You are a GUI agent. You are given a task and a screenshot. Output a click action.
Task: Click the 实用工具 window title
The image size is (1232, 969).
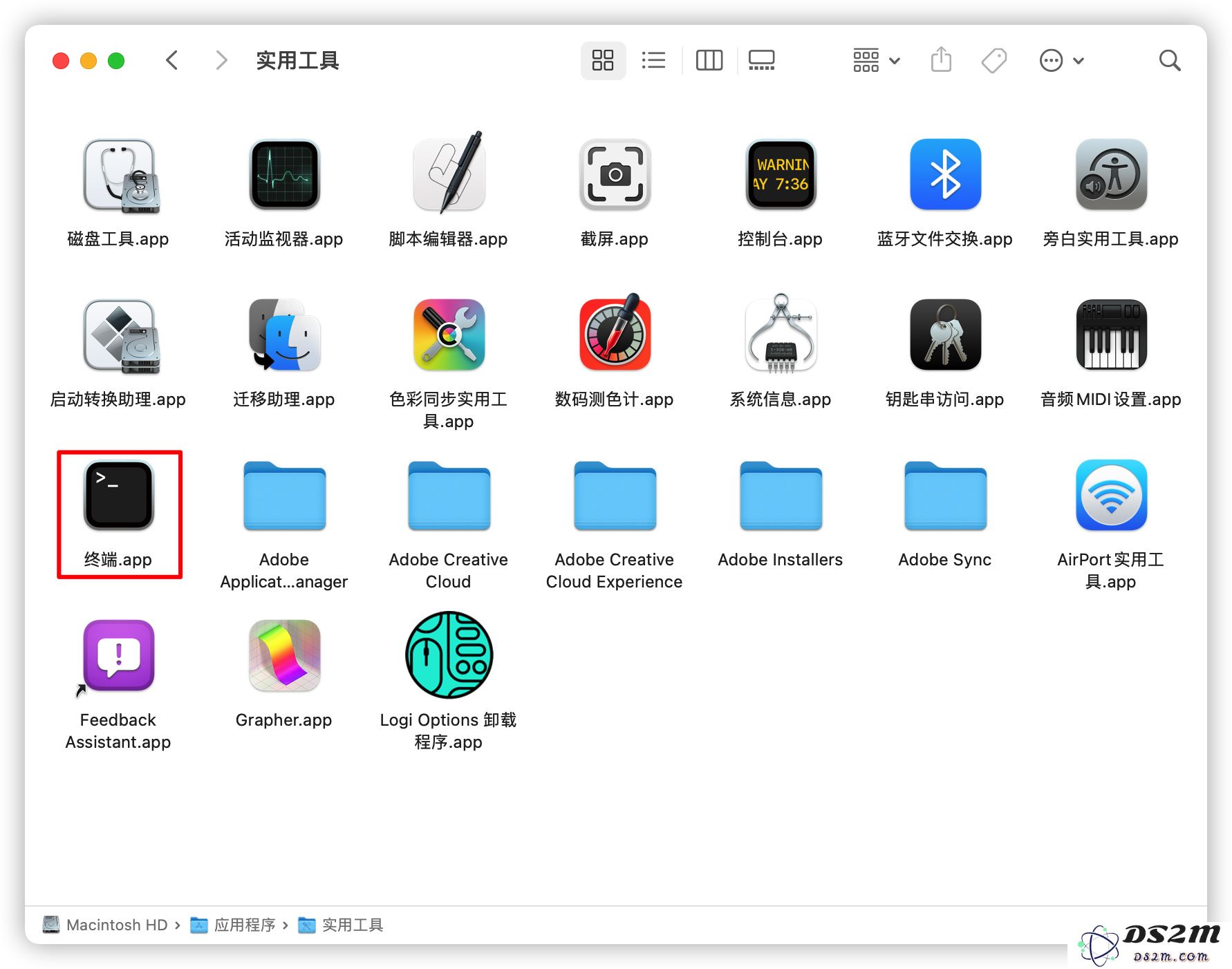pos(298,61)
